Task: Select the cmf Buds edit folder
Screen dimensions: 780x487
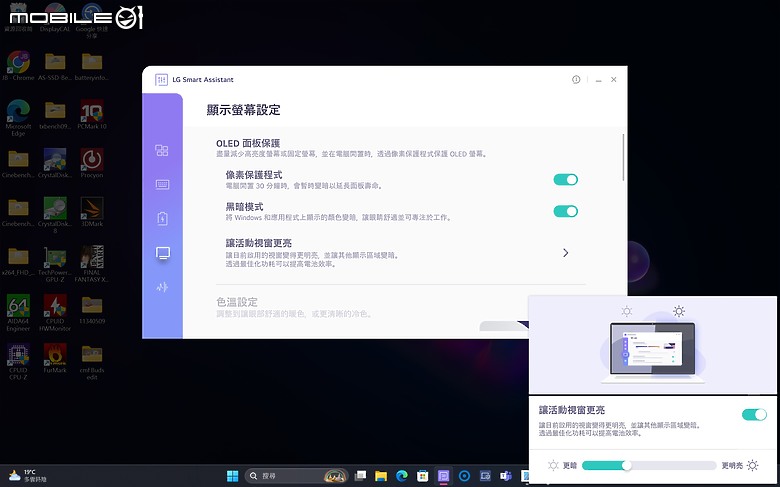Action: (x=92, y=362)
